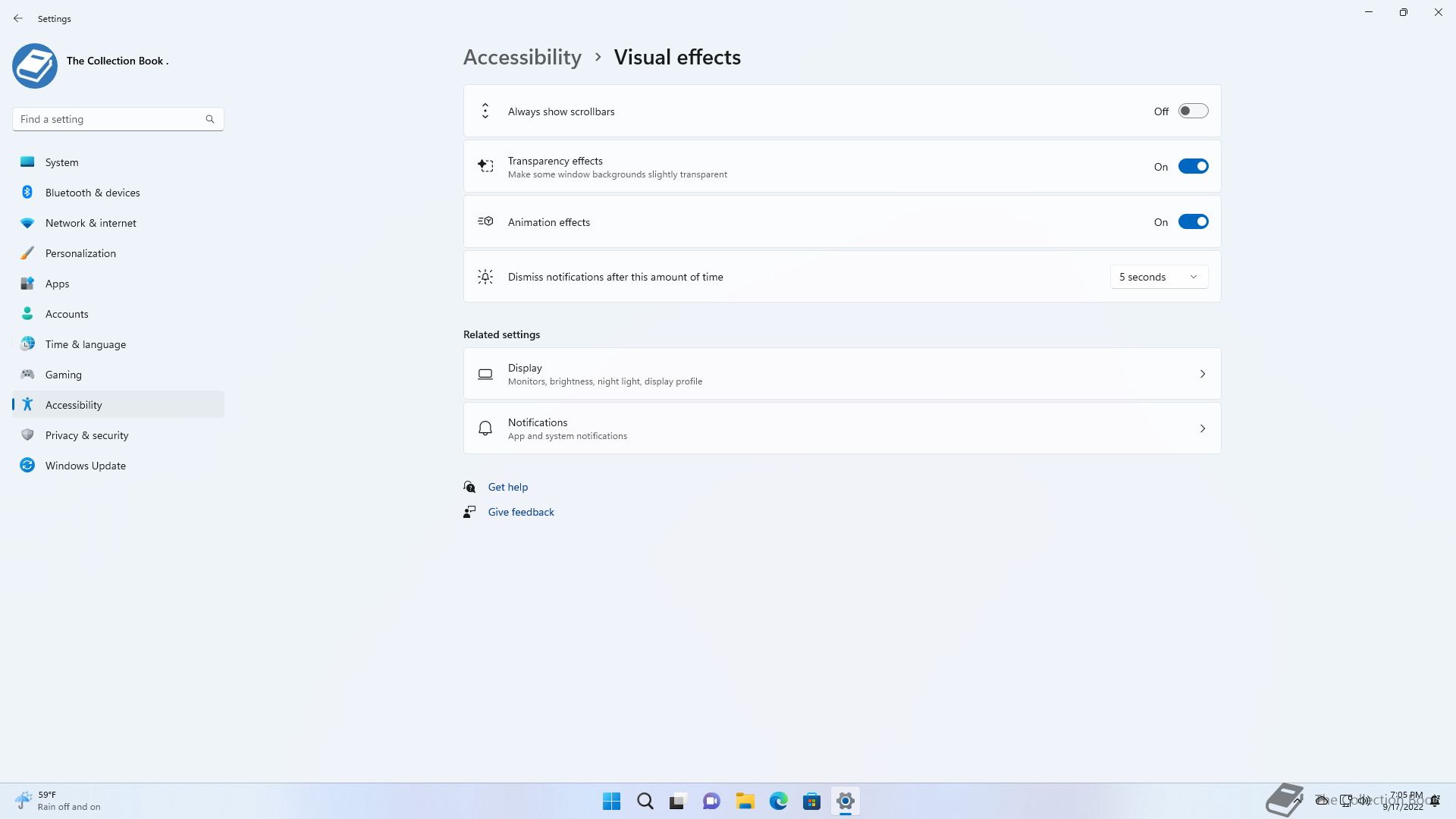Expand Display related settings chevron

(x=1202, y=374)
